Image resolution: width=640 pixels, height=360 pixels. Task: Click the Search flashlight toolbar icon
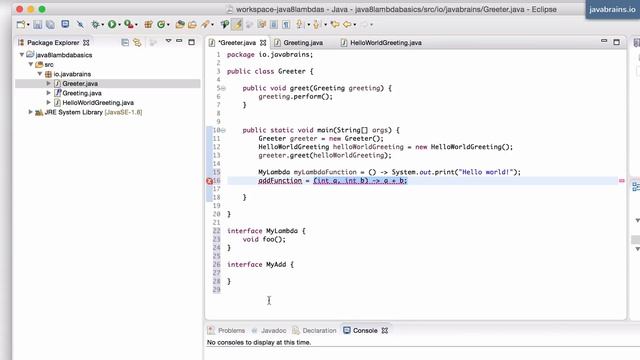tap(205, 24)
